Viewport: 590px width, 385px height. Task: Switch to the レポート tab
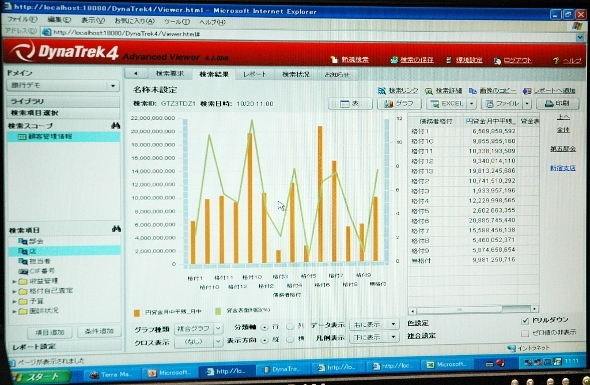pyautogui.click(x=255, y=74)
